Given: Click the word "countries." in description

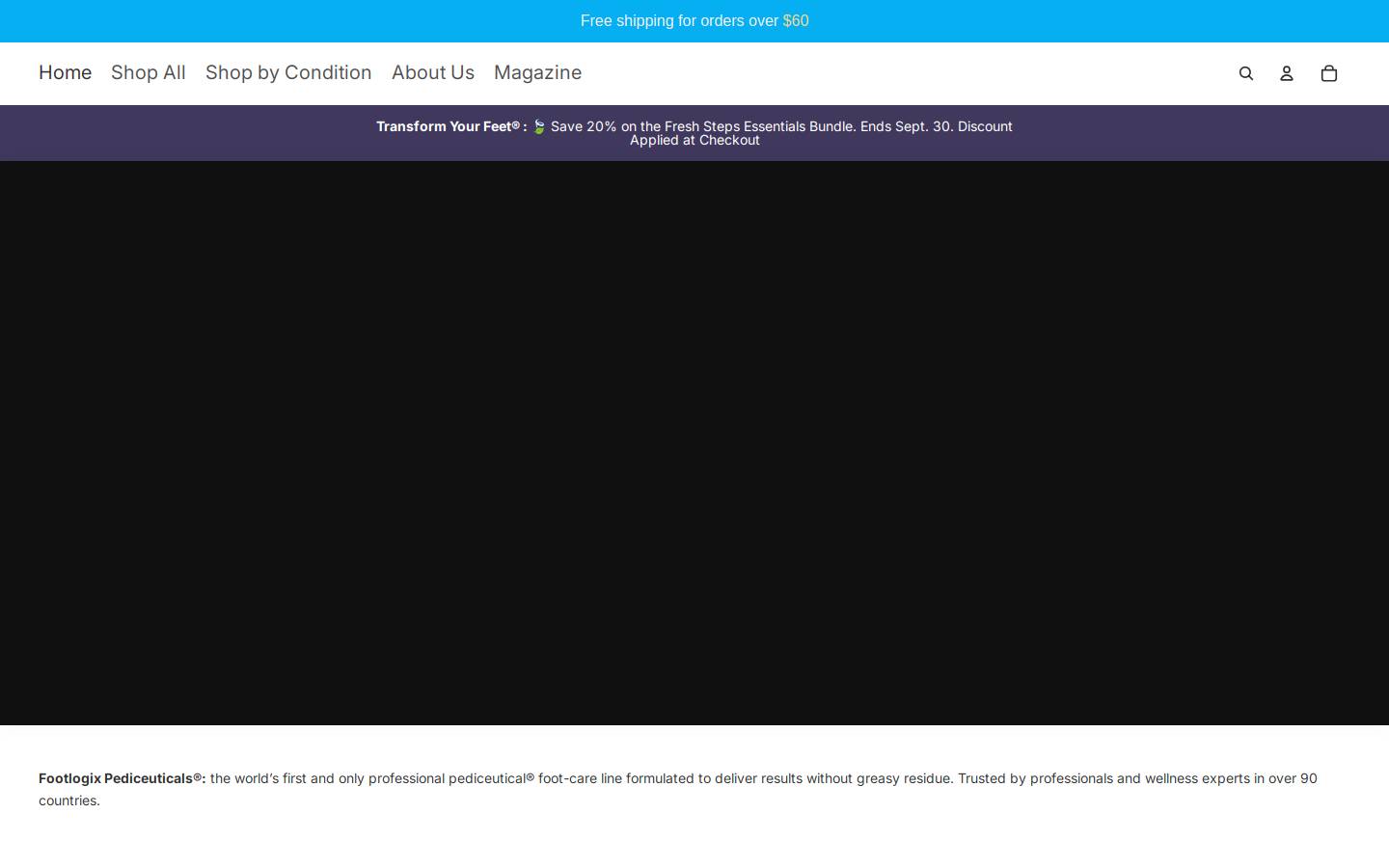Looking at the screenshot, I should point(69,800).
